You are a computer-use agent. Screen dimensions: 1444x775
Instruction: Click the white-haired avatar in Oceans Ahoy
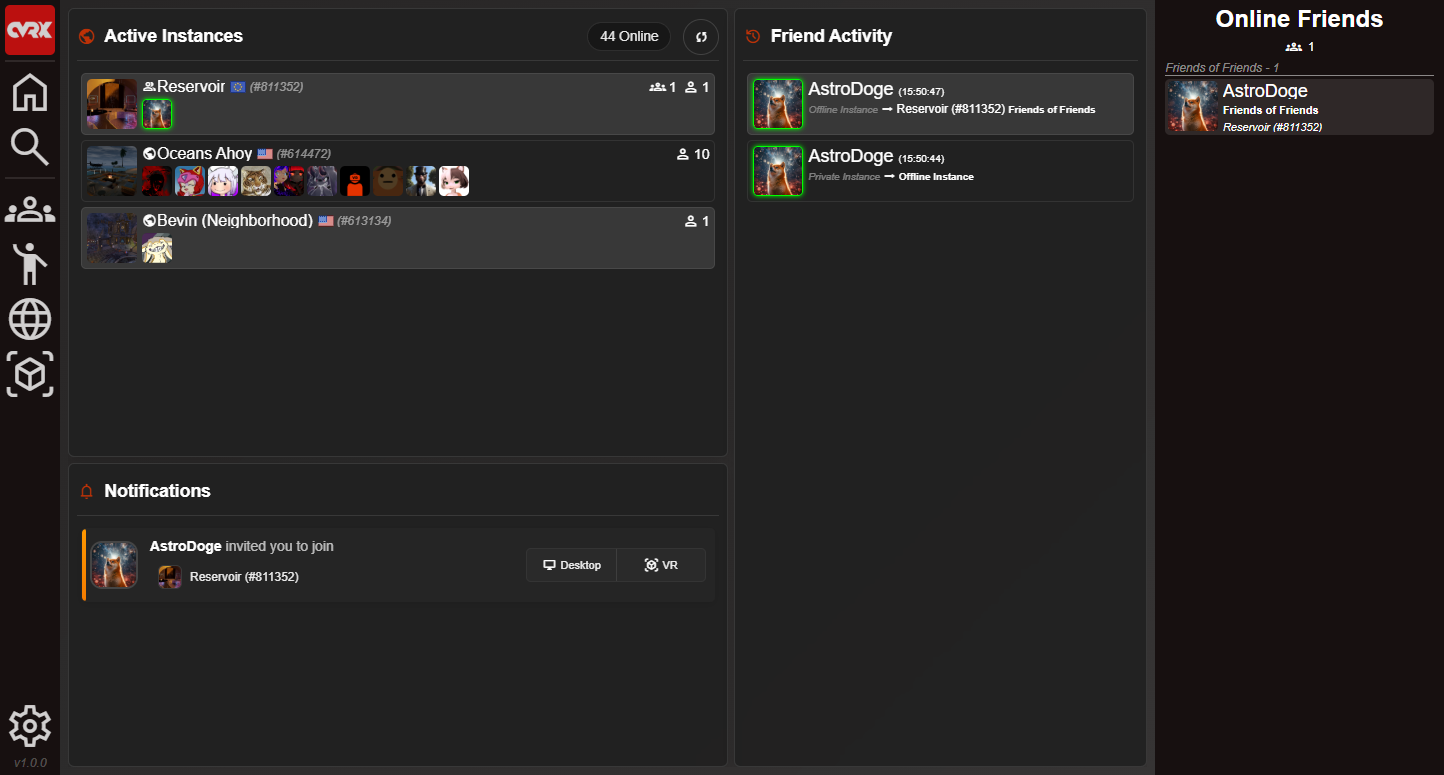click(x=223, y=181)
